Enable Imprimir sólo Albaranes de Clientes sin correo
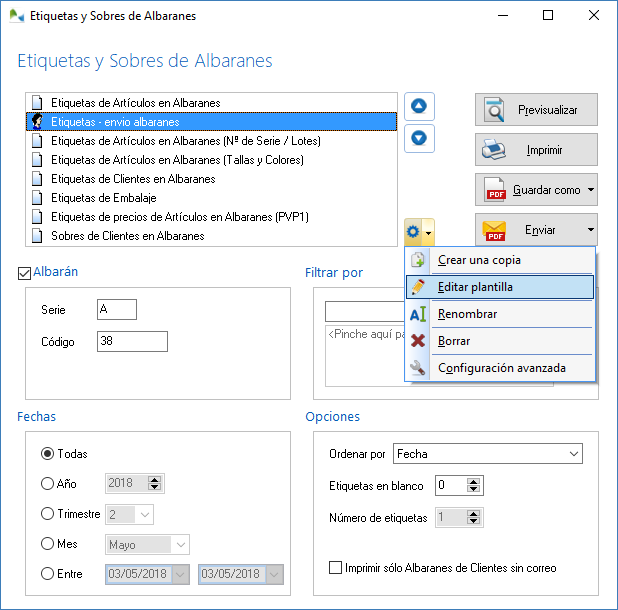This screenshot has height=610, width=618. pos(335,568)
